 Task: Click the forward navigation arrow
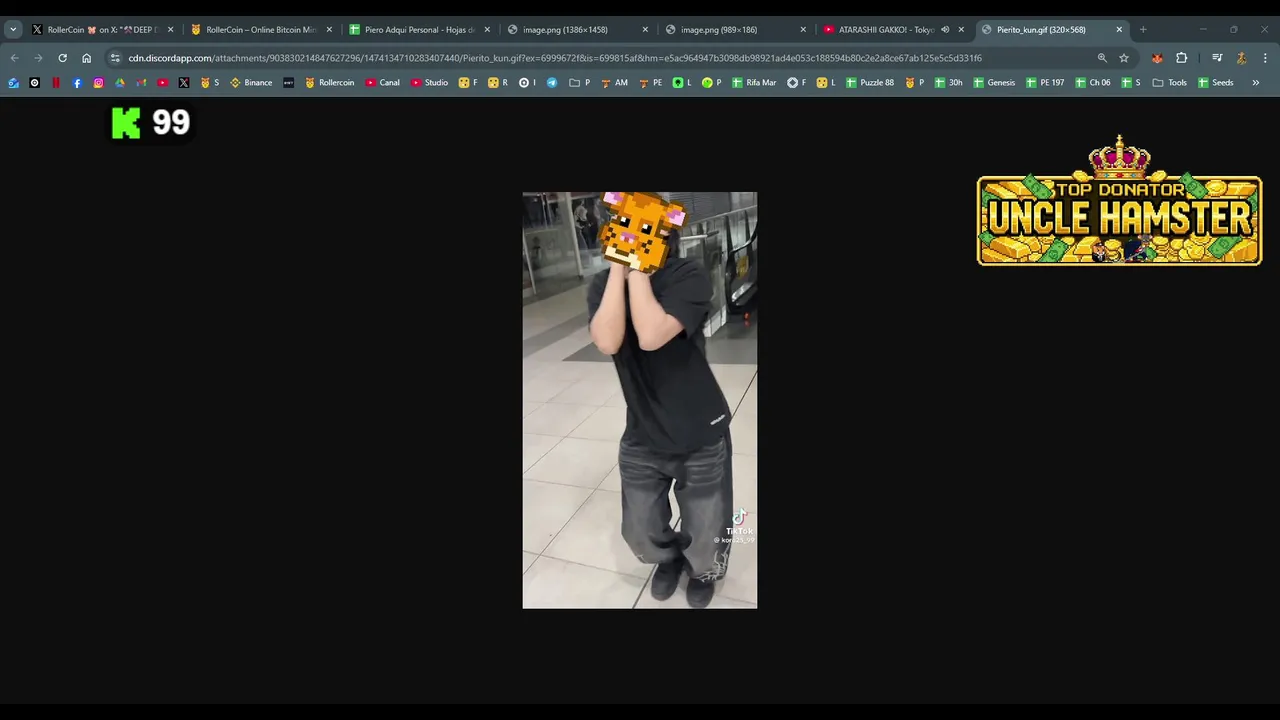[x=38, y=58]
